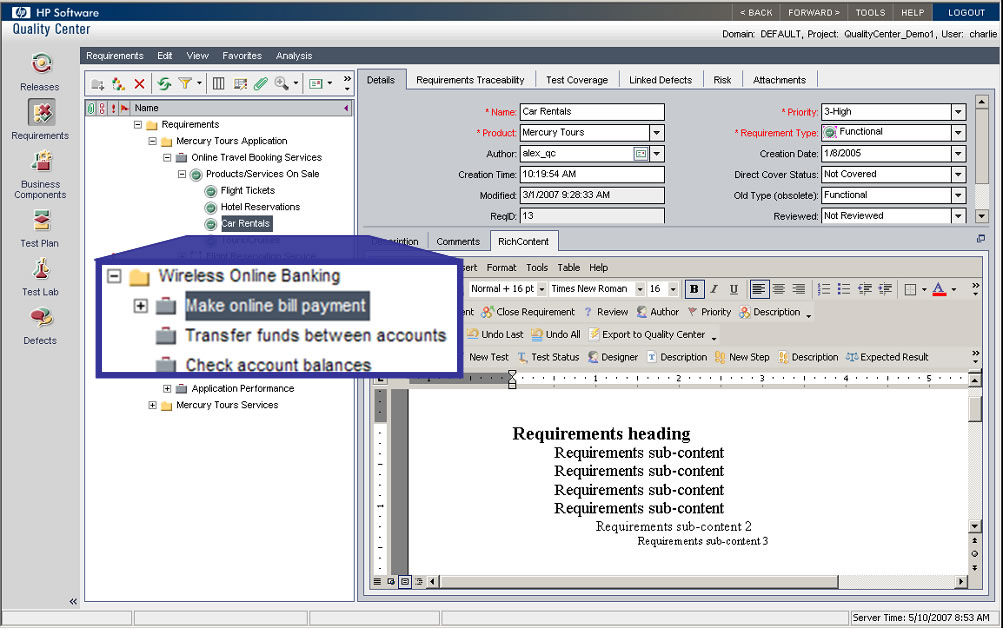Collapse the Products/Services On Sale node

182,174
